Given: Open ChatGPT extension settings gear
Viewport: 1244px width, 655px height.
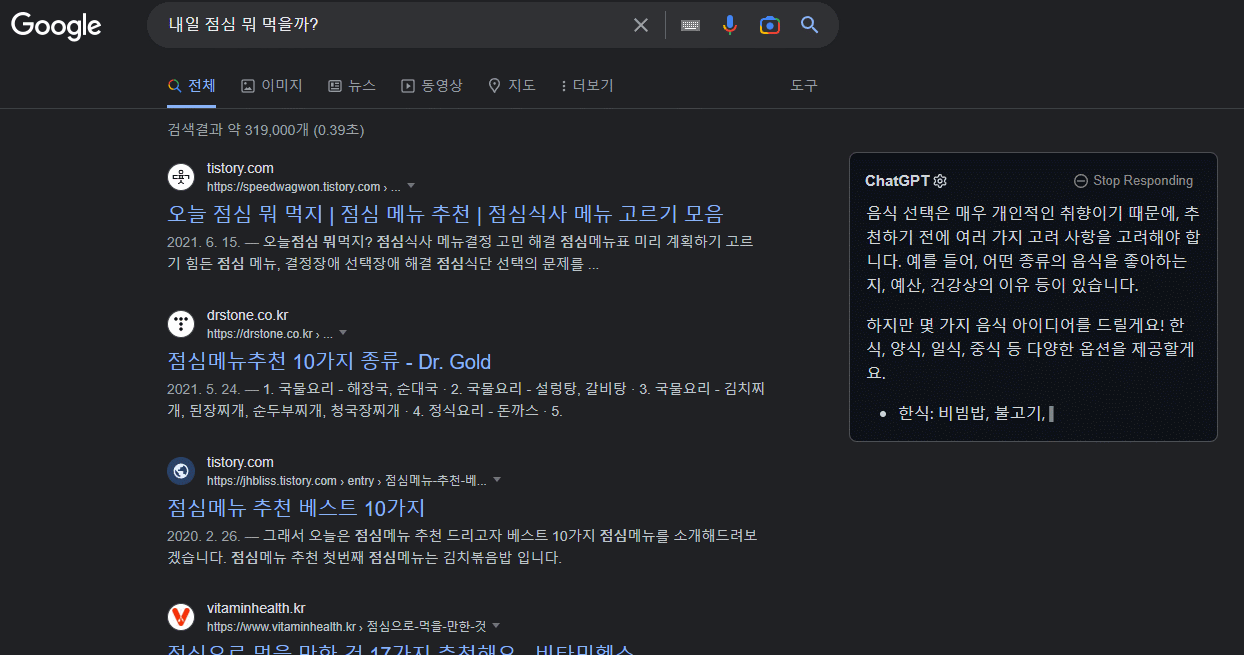Looking at the screenshot, I should pyautogui.click(x=940, y=181).
